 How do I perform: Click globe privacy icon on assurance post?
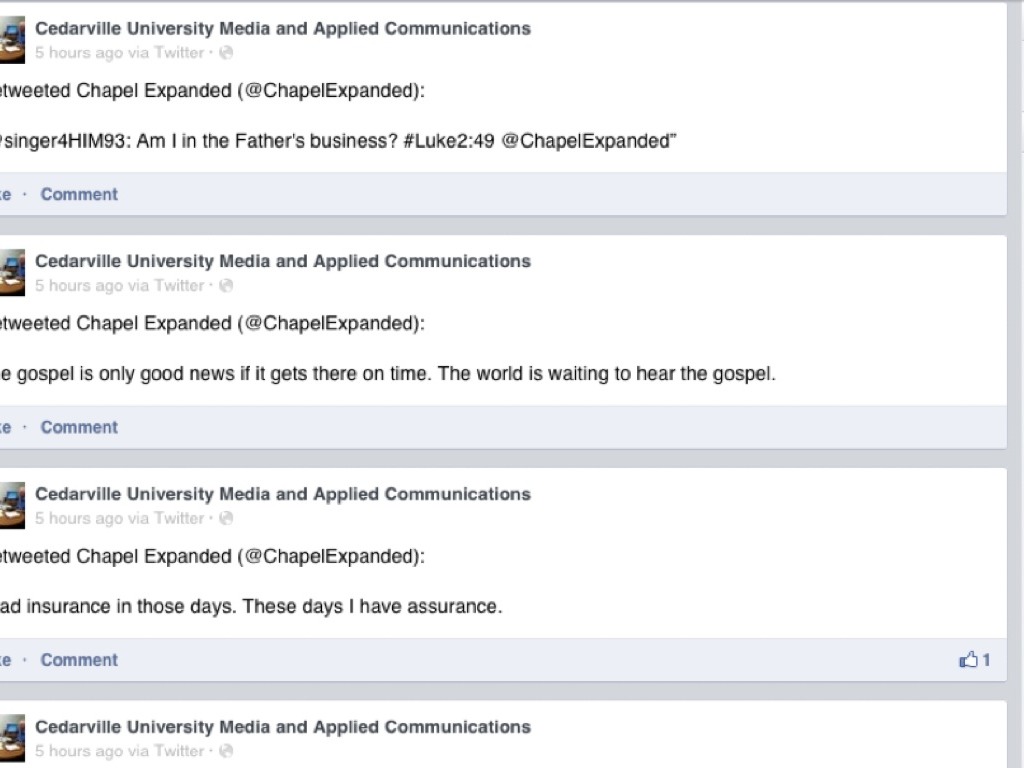pyautogui.click(x=226, y=519)
